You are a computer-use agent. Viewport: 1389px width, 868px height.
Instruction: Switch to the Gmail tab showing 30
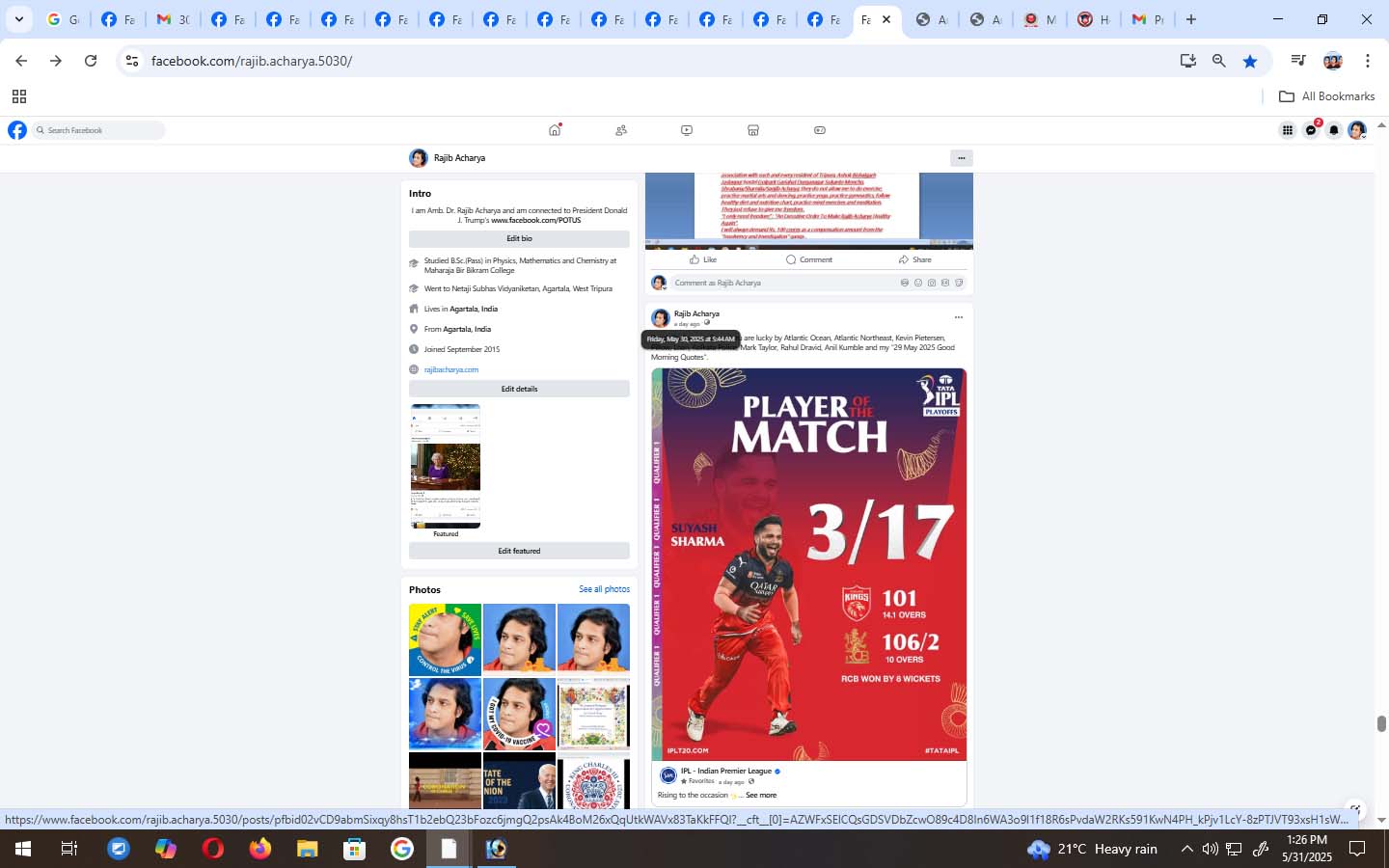(174, 19)
